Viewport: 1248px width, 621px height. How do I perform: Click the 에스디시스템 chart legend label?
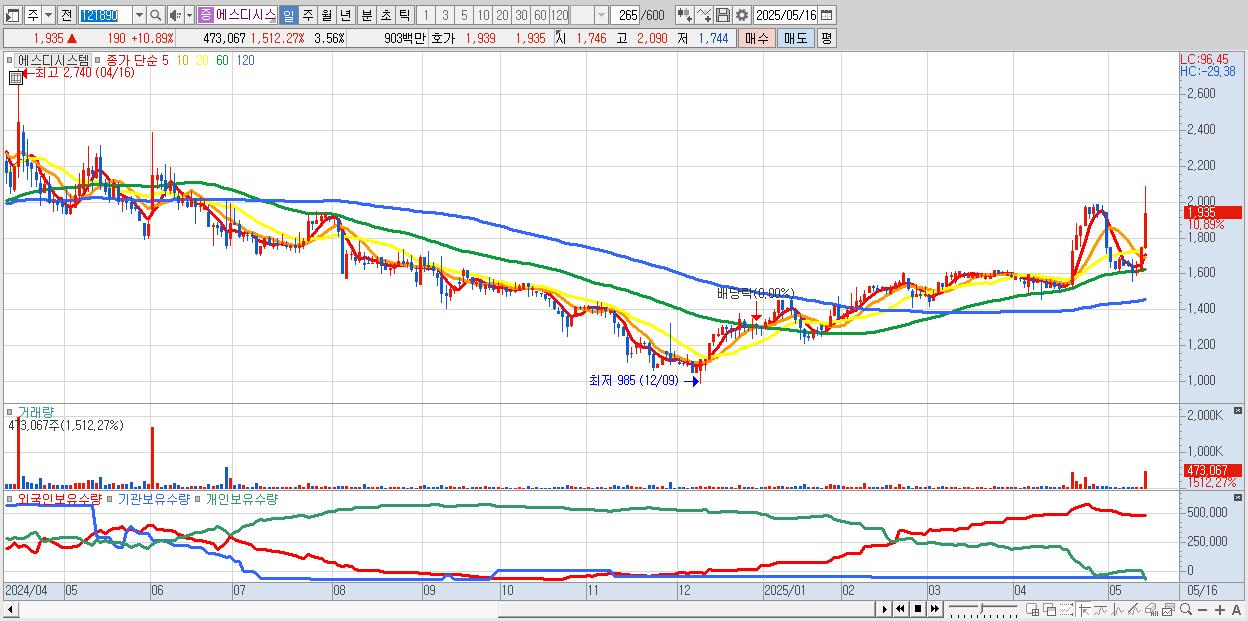54,61
